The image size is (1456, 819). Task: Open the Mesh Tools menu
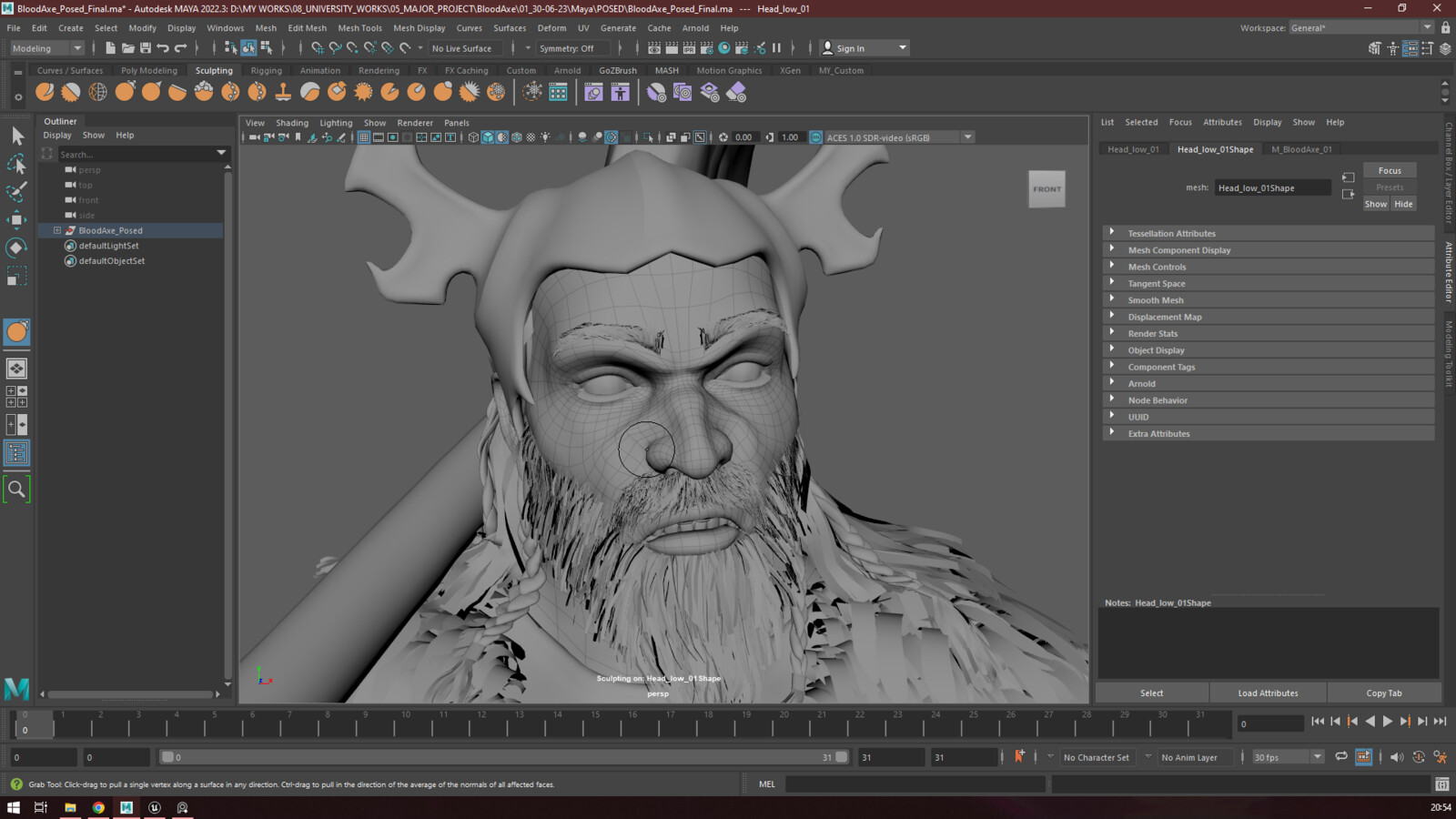pyautogui.click(x=359, y=28)
